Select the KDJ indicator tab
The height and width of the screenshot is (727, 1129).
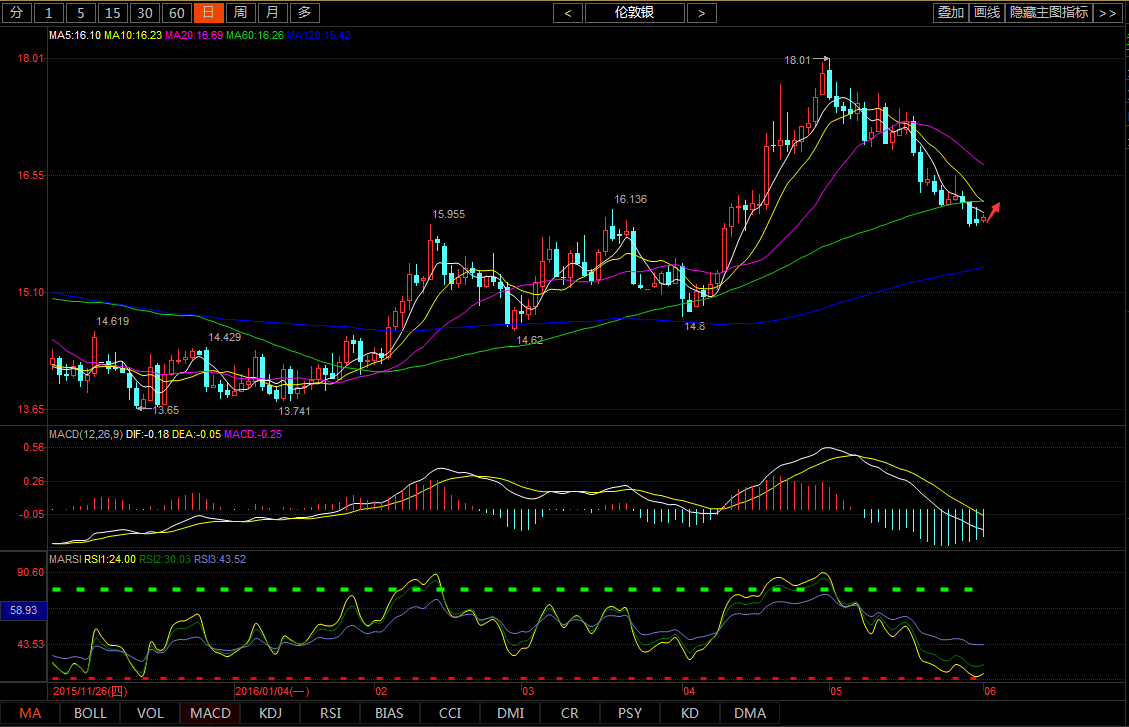(x=270, y=713)
